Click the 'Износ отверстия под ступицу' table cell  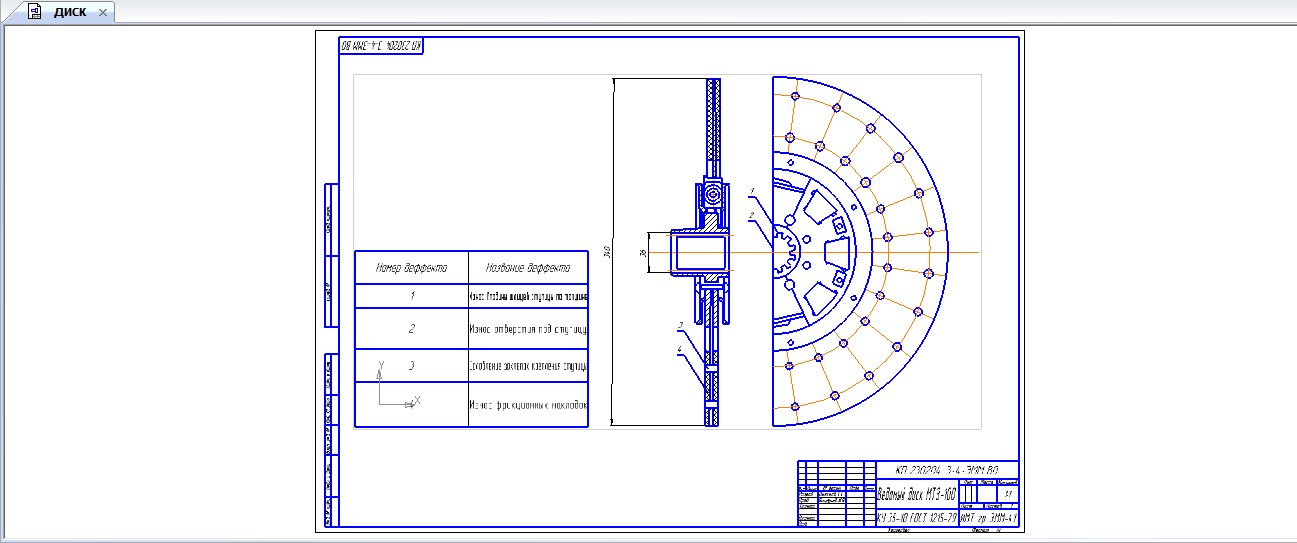point(527,328)
